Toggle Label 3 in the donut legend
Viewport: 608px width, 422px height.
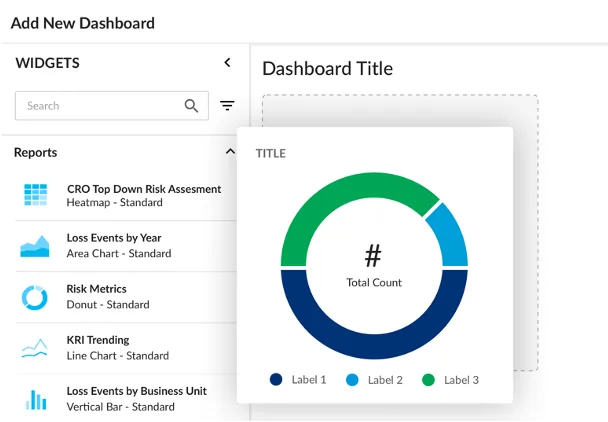(450, 380)
